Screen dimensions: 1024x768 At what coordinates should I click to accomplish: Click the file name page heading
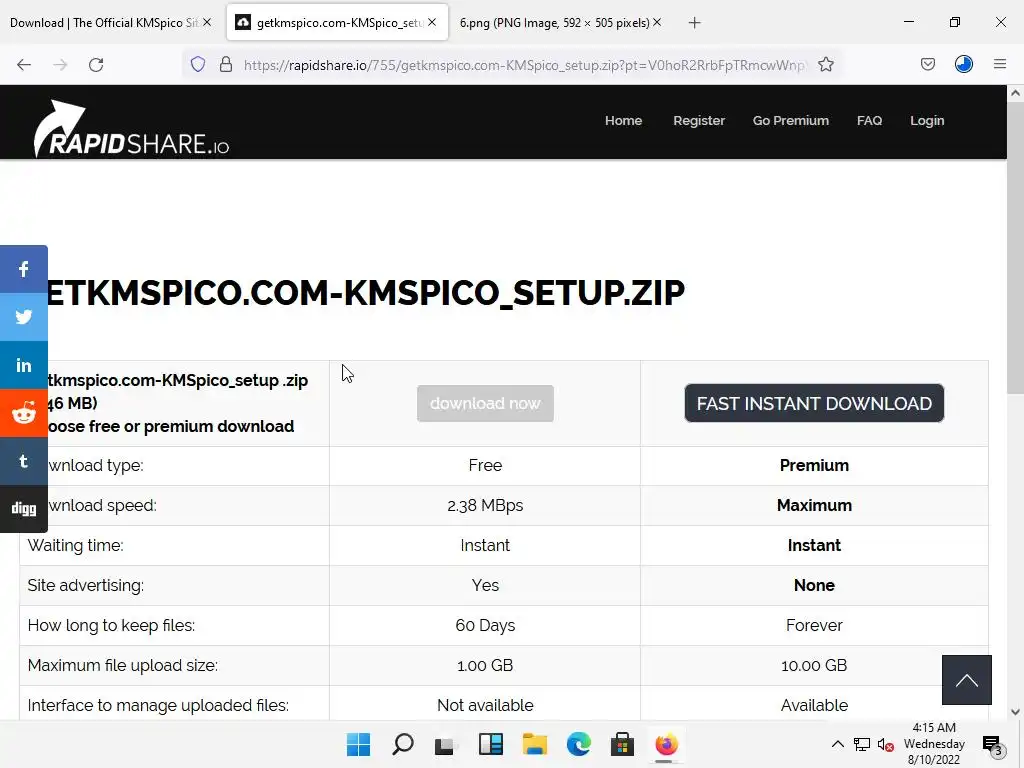pyautogui.click(x=366, y=293)
